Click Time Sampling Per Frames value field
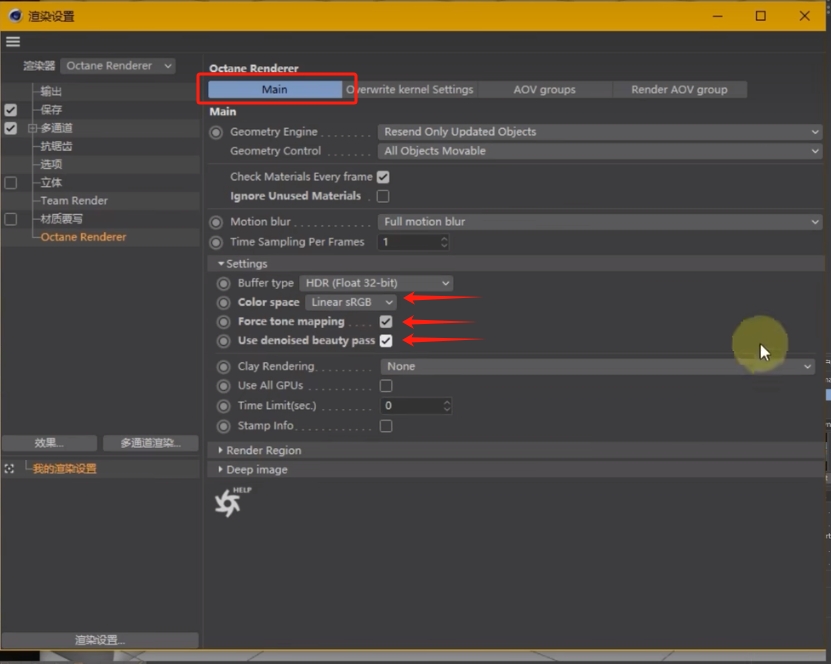This screenshot has width=831, height=664. pyautogui.click(x=408, y=242)
